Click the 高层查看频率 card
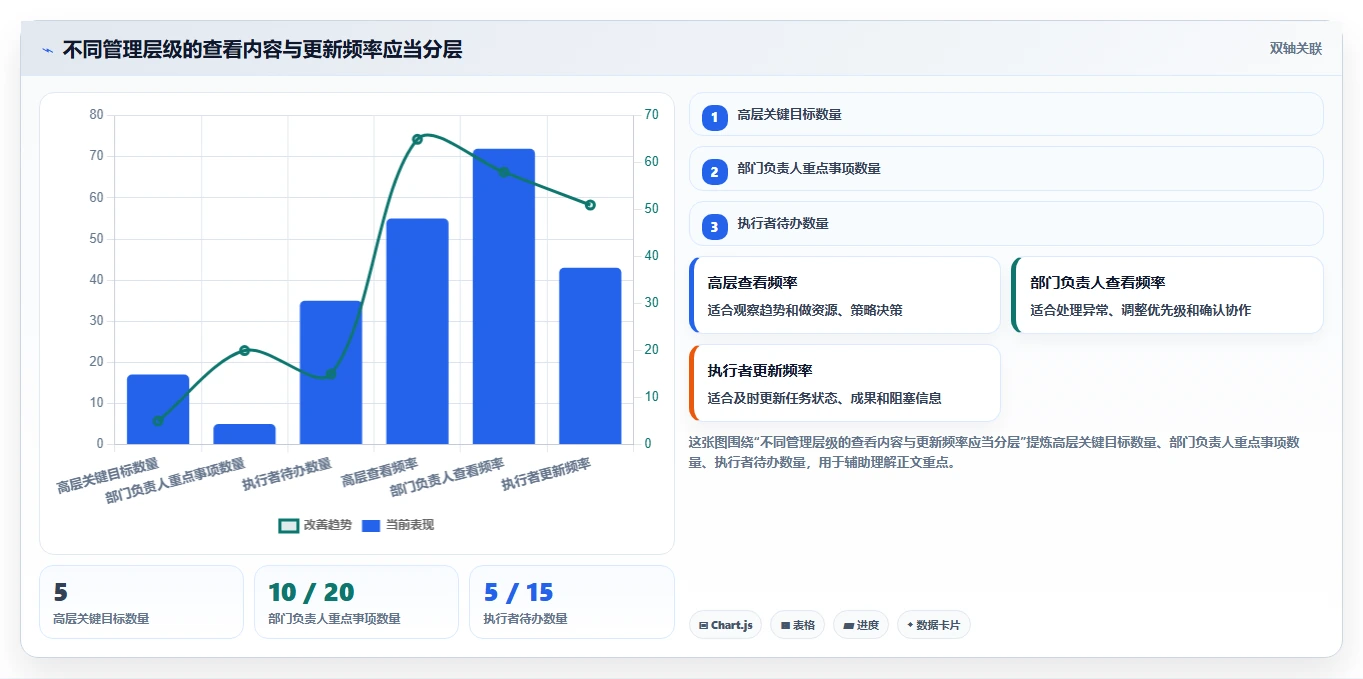 [x=845, y=295]
